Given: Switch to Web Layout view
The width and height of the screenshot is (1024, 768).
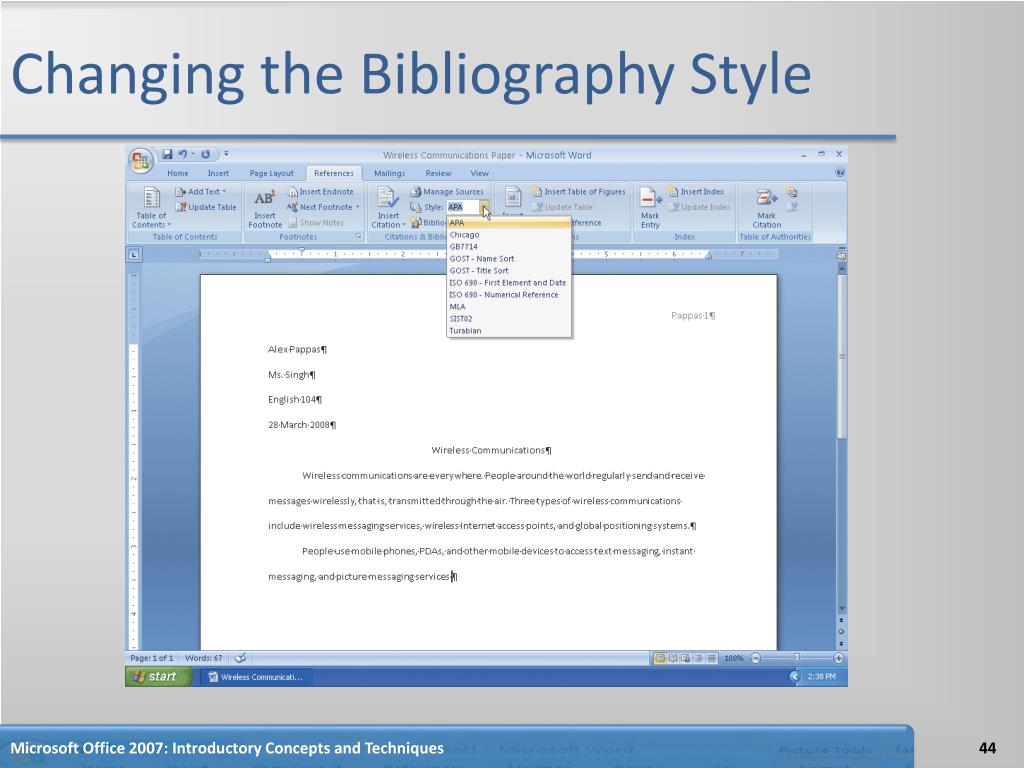Looking at the screenshot, I should tap(686, 658).
